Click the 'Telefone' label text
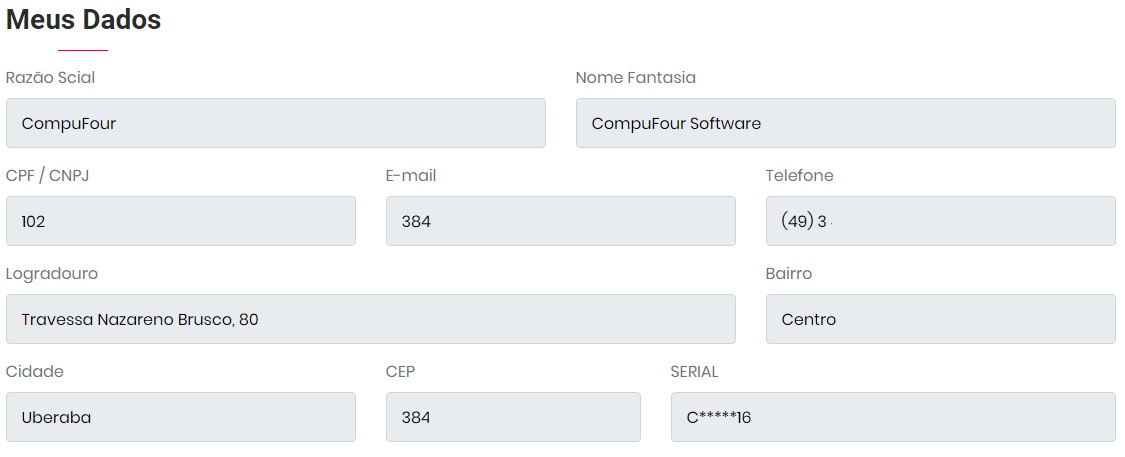The height and width of the screenshot is (457, 1125). [799, 175]
